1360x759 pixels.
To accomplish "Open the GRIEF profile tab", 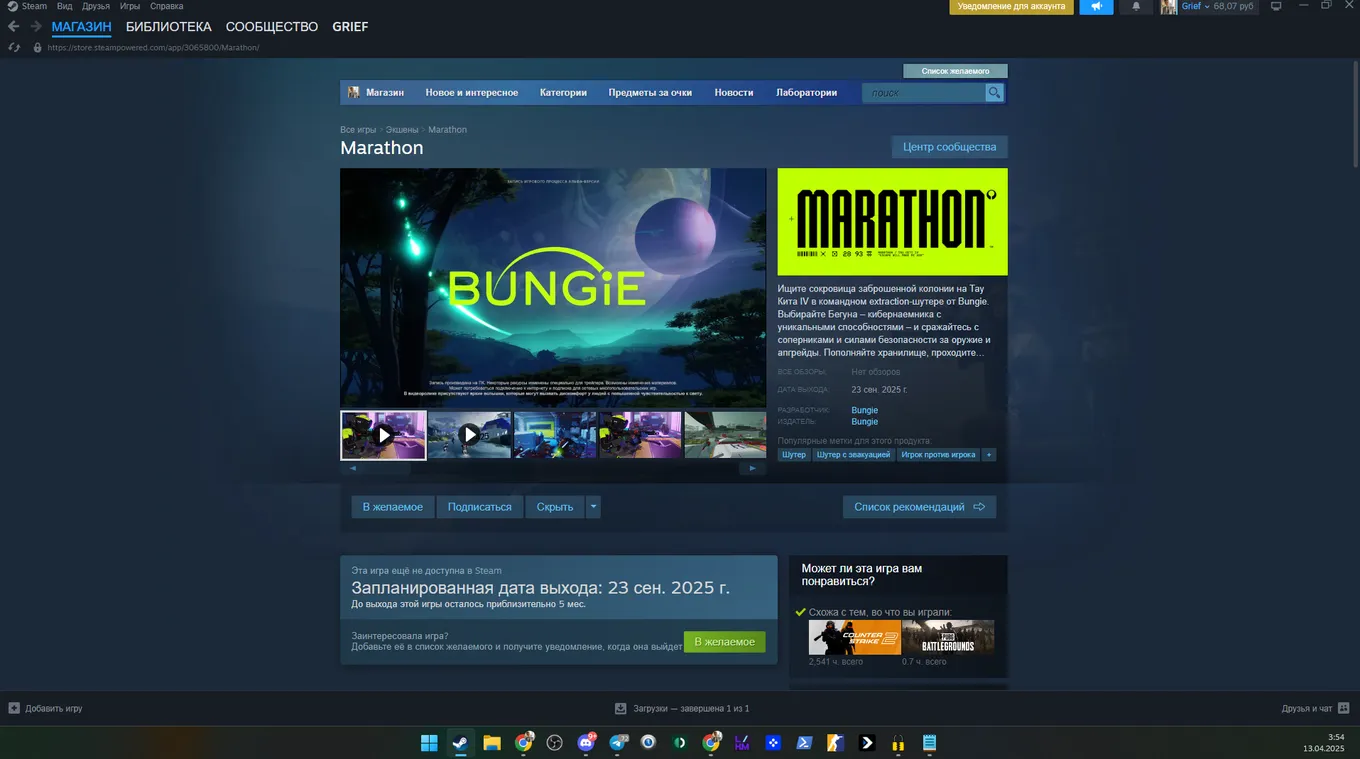I will coord(350,27).
